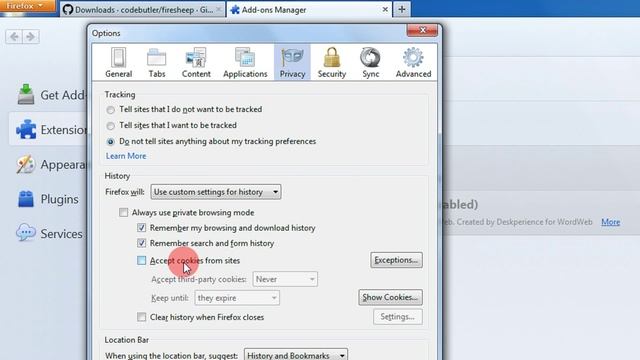Close the Add-ons Manager tab
640x360 pixels.
click(385, 9)
